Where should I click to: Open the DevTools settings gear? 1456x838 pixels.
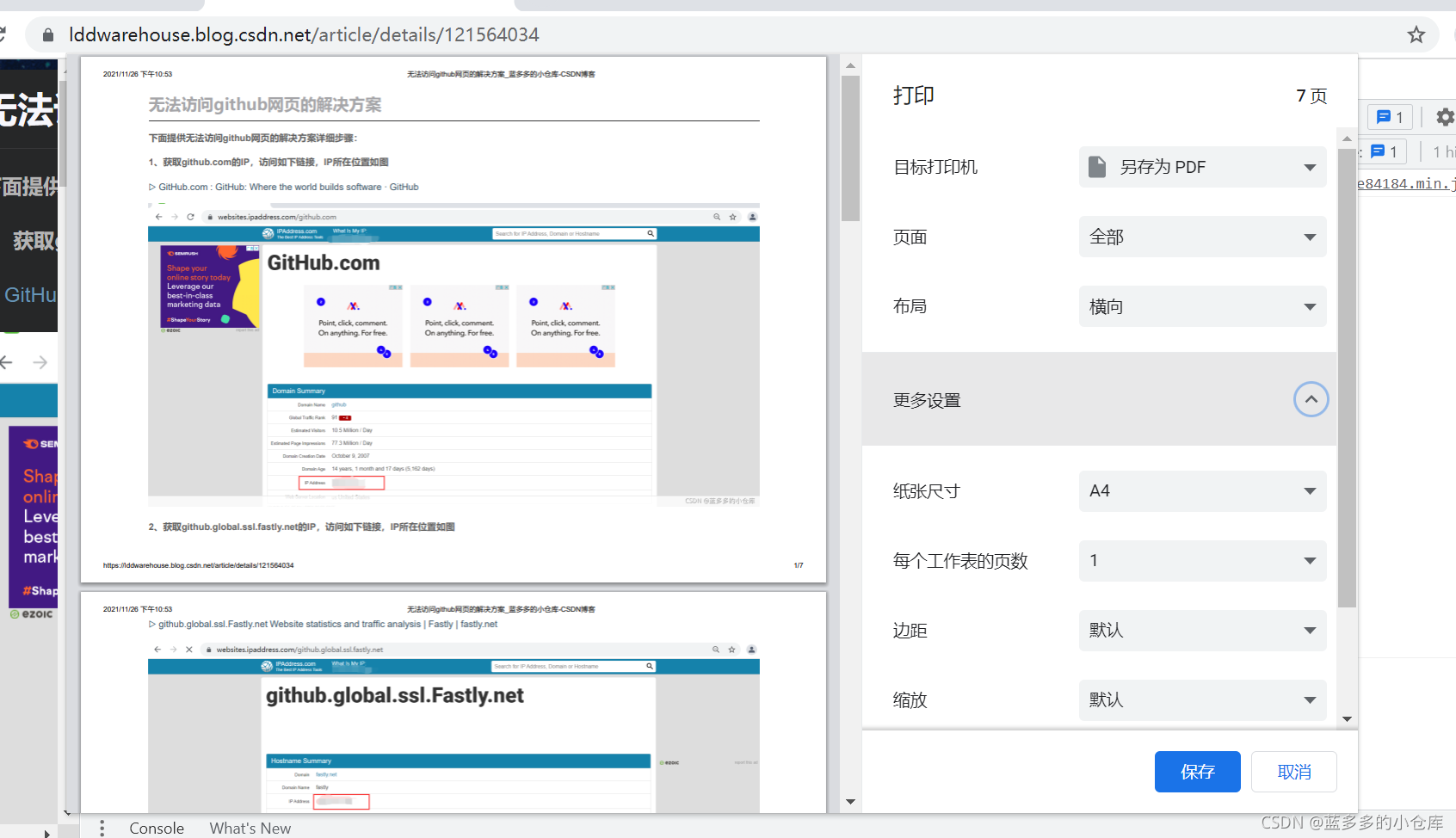1445,117
